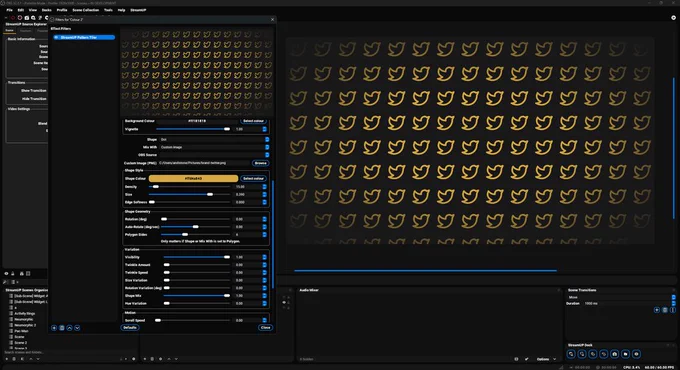Screen dimensions: 680x370
Task: Open the Edit menu
Action: coord(20,10)
